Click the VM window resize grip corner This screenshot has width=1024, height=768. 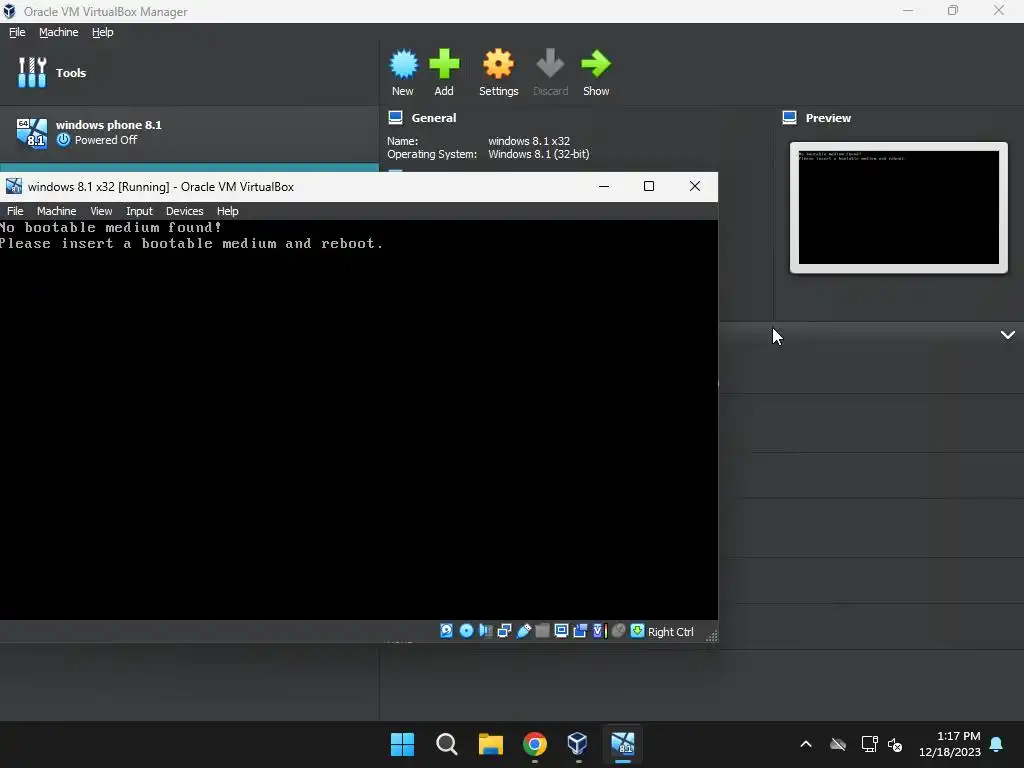click(712, 636)
